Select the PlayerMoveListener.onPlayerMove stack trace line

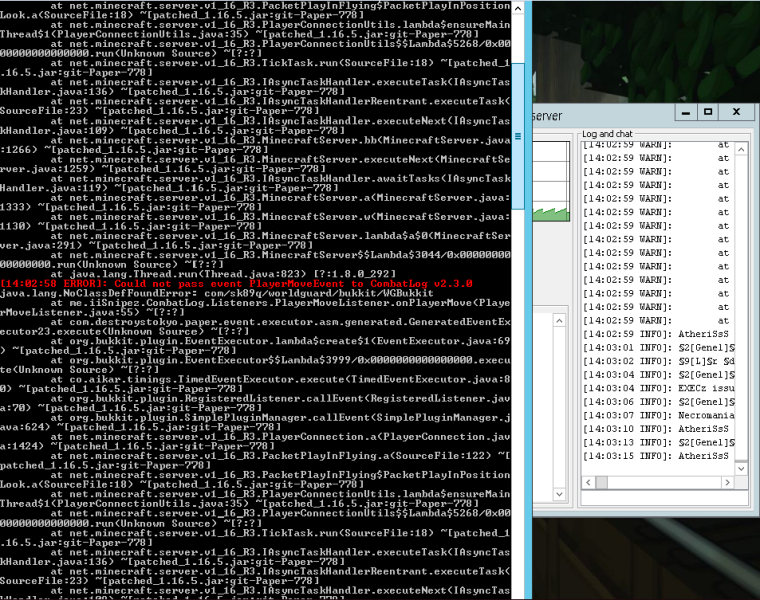(x=255, y=308)
